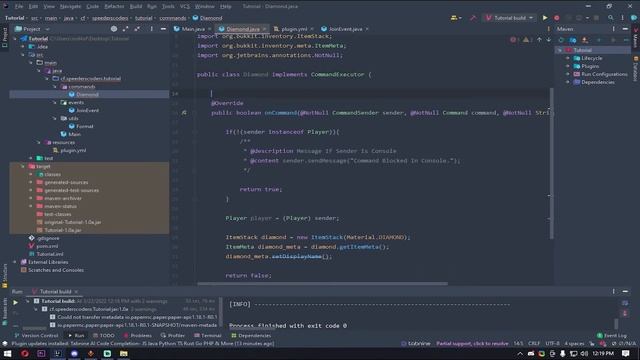The height and width of the screenshot is (360, 640).
Task: Go to previous highlighted error arrow
Action: pyautogui.click(x=539, y=40)
